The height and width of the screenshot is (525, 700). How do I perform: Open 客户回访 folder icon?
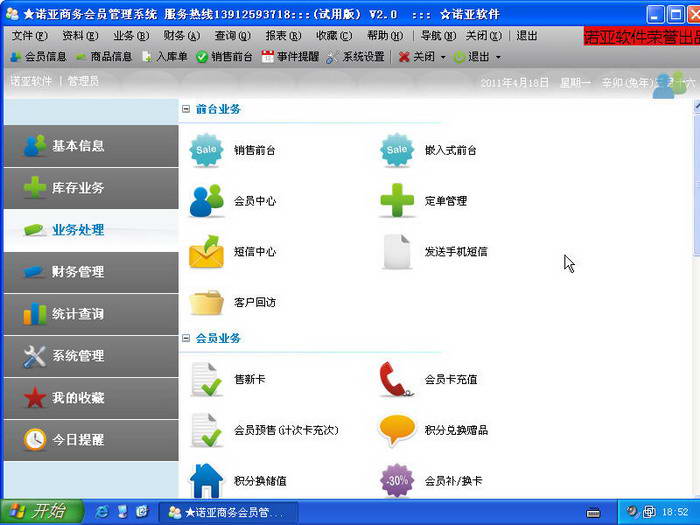coord(206,302)
